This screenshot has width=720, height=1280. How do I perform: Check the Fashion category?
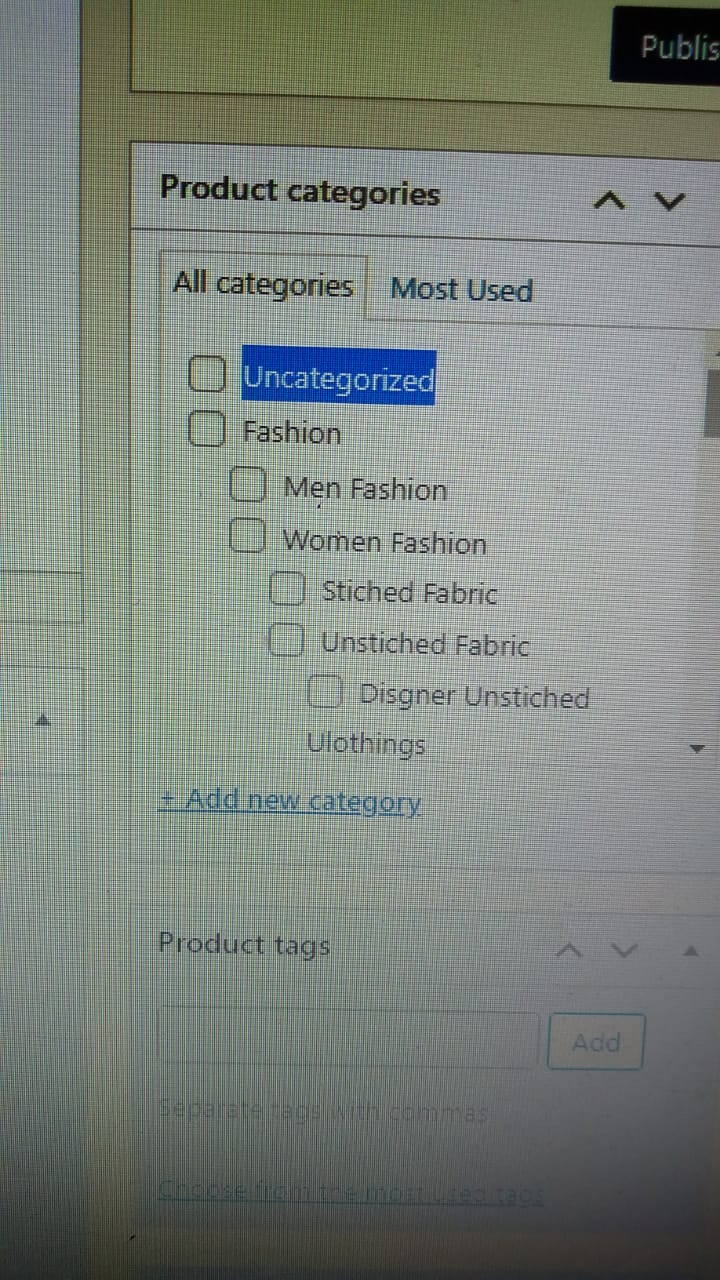coord(206,430)
